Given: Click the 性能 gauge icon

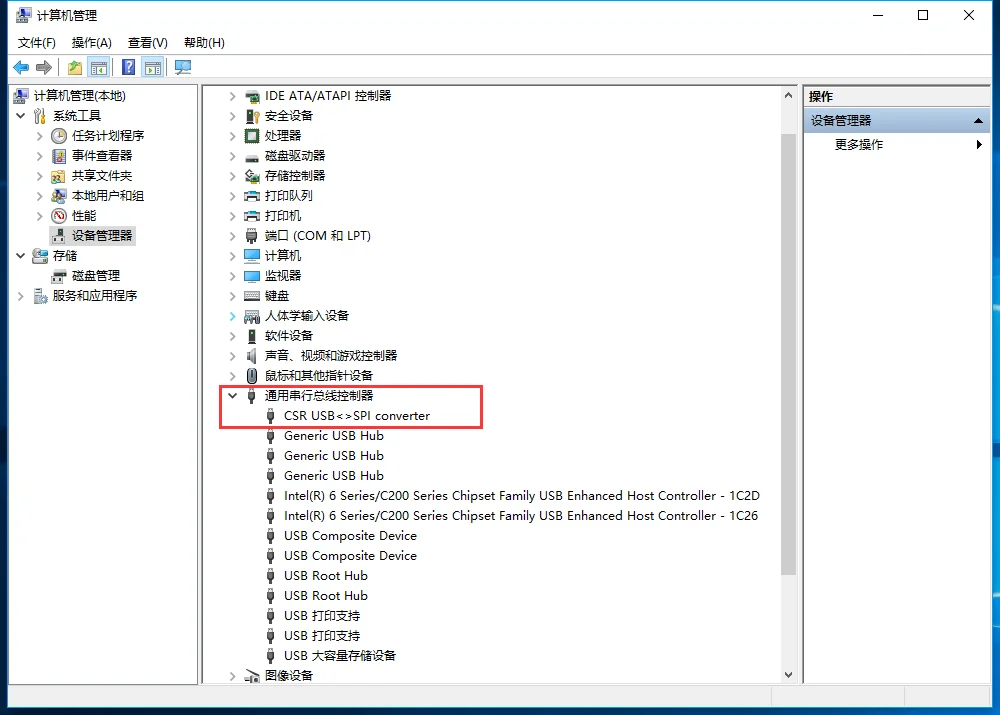Looking at the screenshot, I should [x=59, y=216].
